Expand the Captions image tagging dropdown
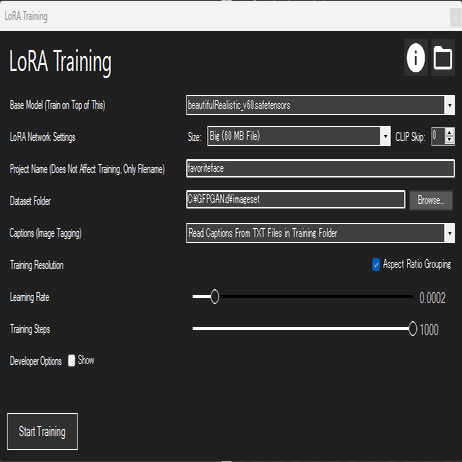Screen dimensions: 462x462 pyautogui.click(x=450, y=233)
